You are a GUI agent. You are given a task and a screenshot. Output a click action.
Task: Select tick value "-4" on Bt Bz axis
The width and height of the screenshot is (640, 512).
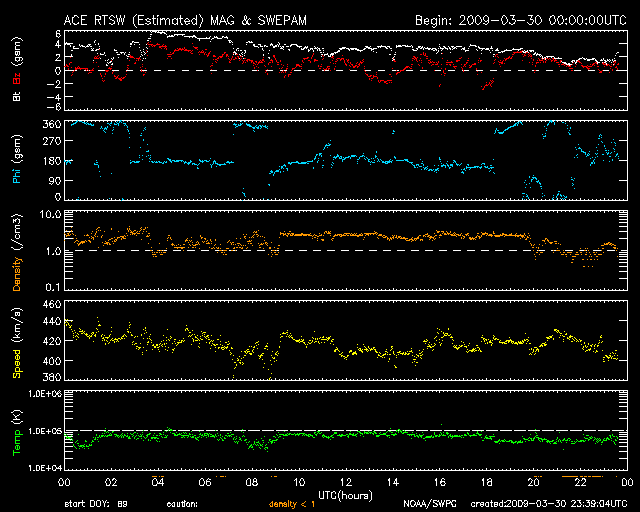(x=54, y=97)
